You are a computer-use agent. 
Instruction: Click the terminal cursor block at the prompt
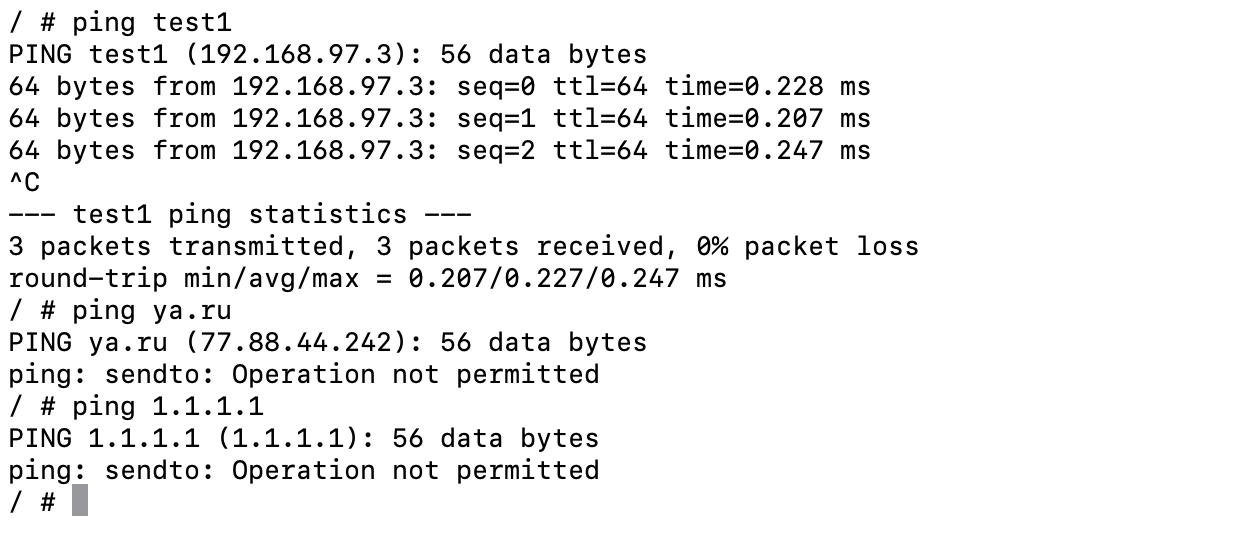pyautogui.click(x=80, y=501)
